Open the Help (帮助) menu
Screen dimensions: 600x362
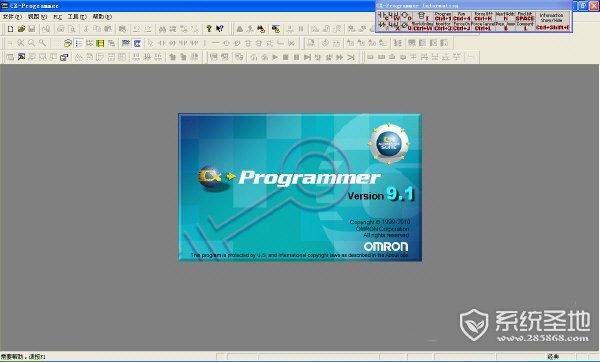pyautogui.click(x=102, y=17)
